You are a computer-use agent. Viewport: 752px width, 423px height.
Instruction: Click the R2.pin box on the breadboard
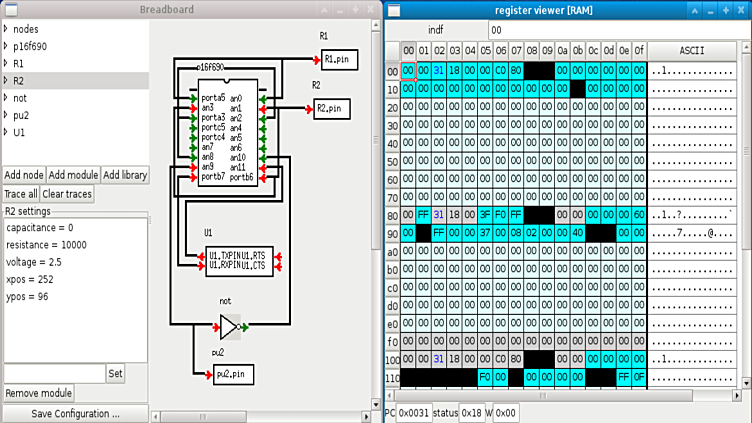(x=332, y=108)
